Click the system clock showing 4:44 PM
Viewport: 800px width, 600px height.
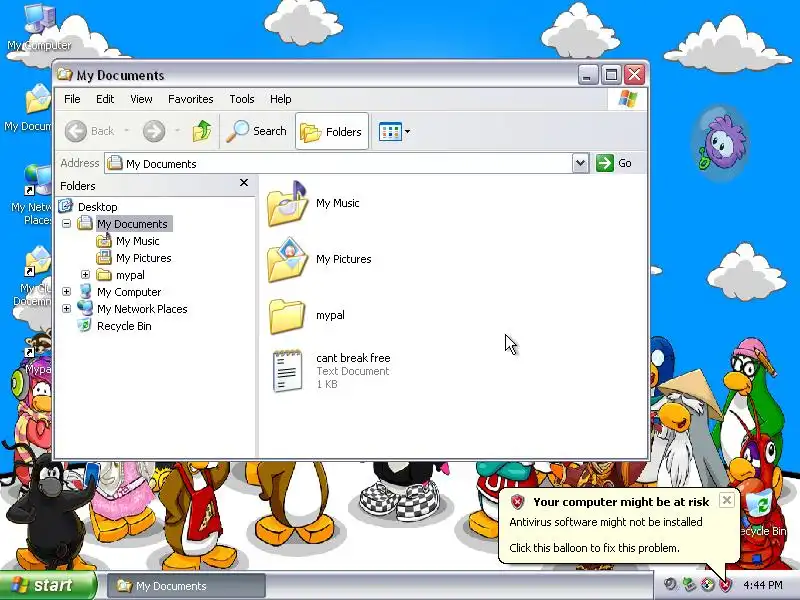coord(763,585)
